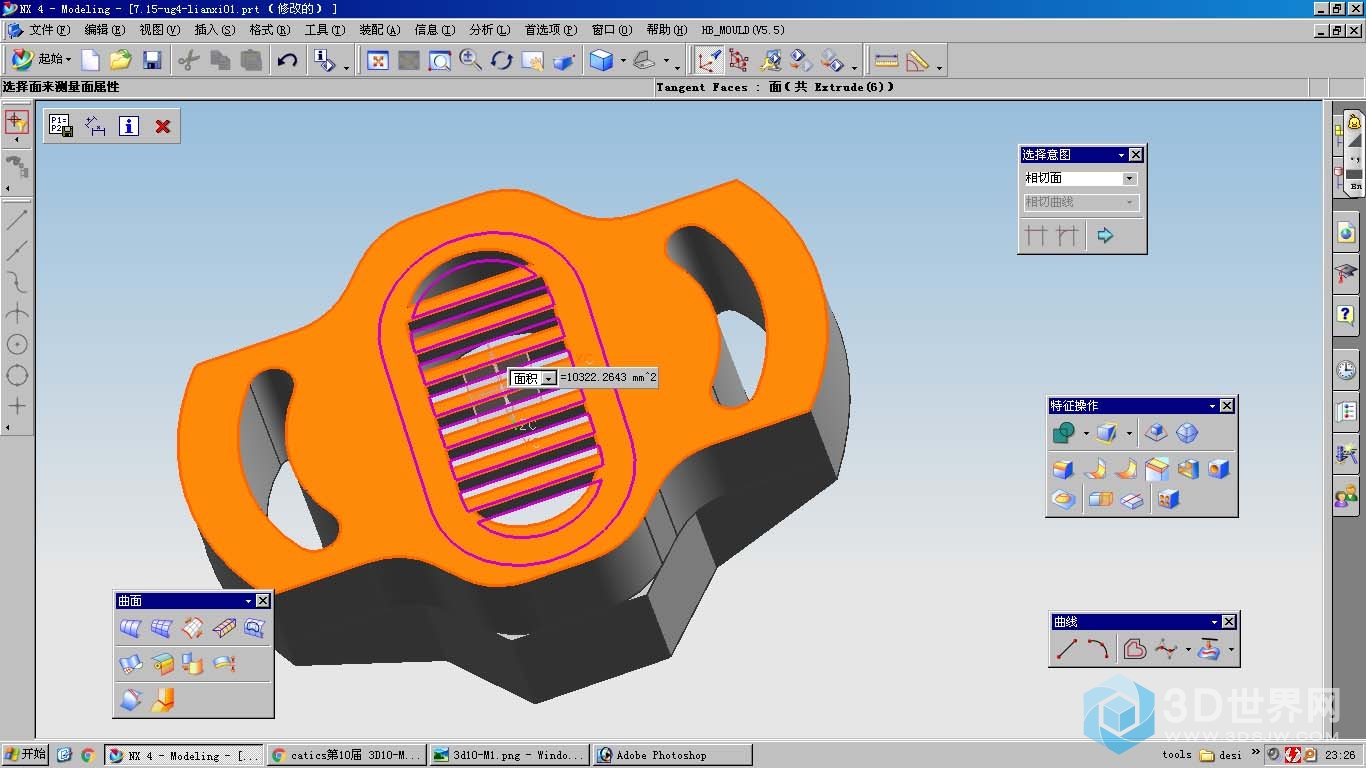Open Curve toolbar options arrow

pos(1214,622)
